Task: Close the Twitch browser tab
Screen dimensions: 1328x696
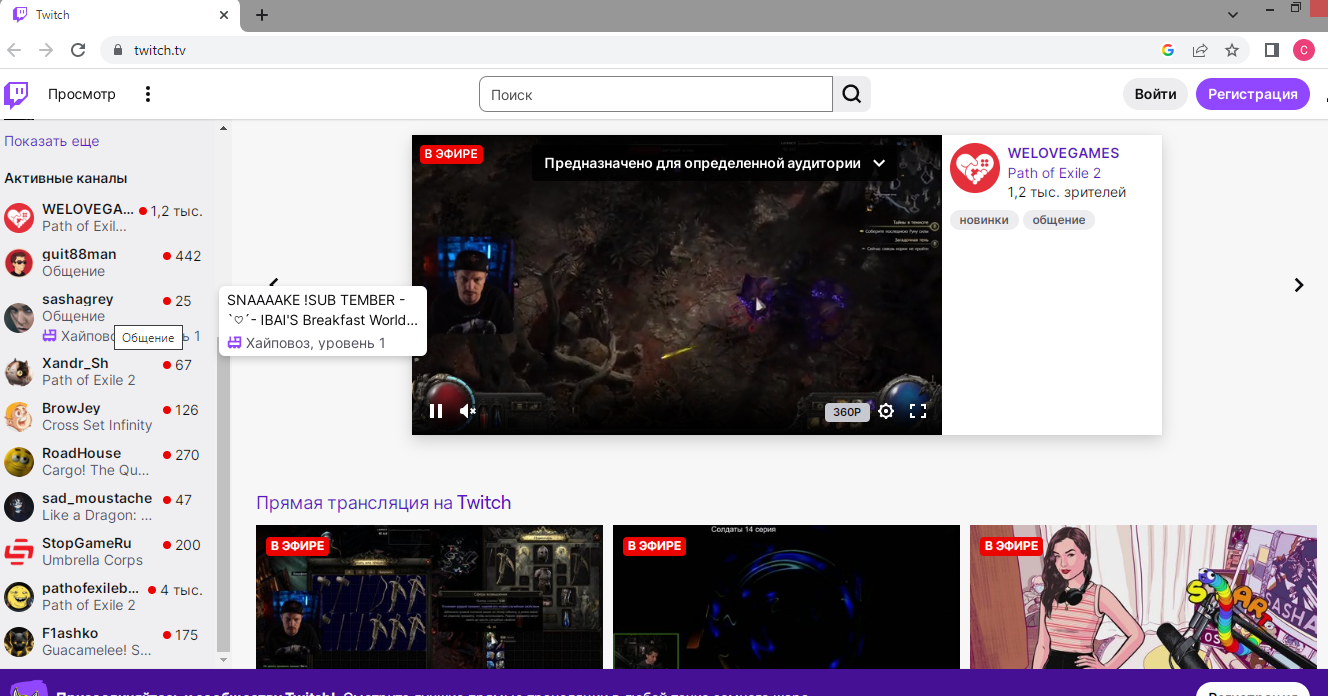Action: 224,15
